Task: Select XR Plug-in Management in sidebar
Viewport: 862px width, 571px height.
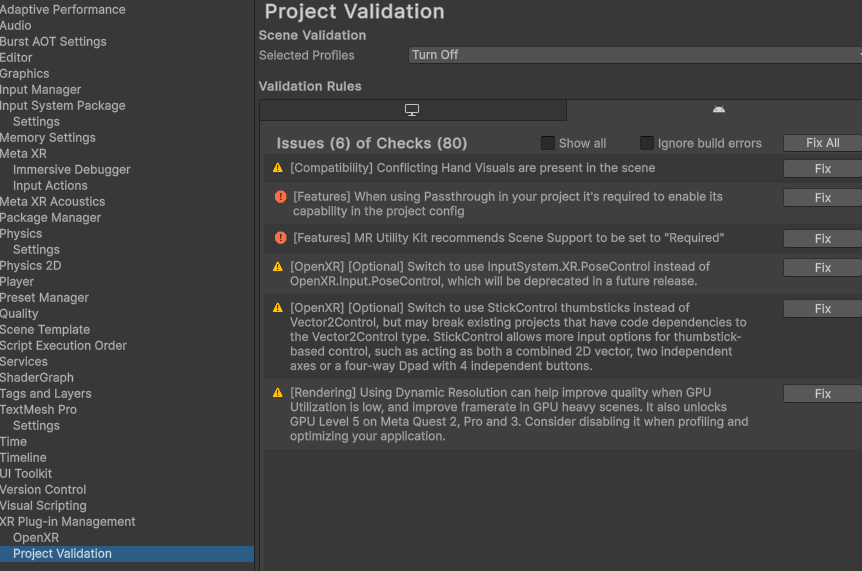Action: [68, 522]
